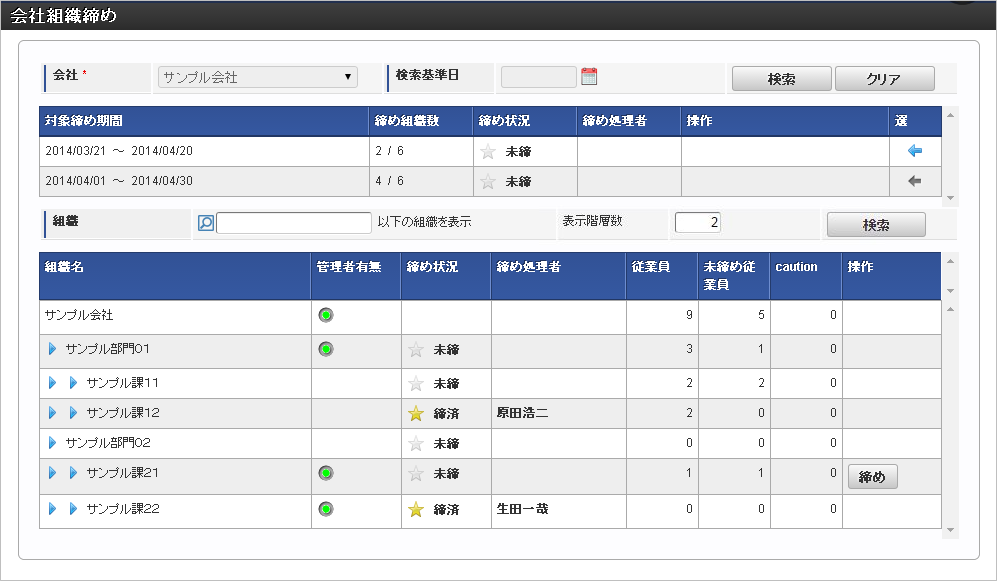The width and height of the screenshot is (997, 581).
Task: Select the period 2014/04/01 ～ 2014/04/30
Action: click(x=119, y=181)
